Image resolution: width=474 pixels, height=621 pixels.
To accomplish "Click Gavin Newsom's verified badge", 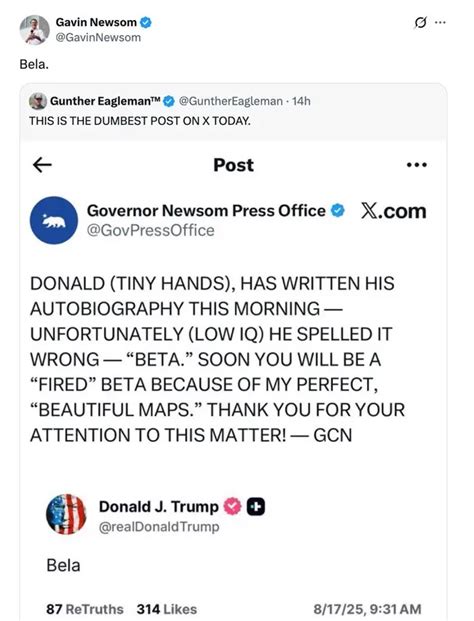I will pos(146,23).
